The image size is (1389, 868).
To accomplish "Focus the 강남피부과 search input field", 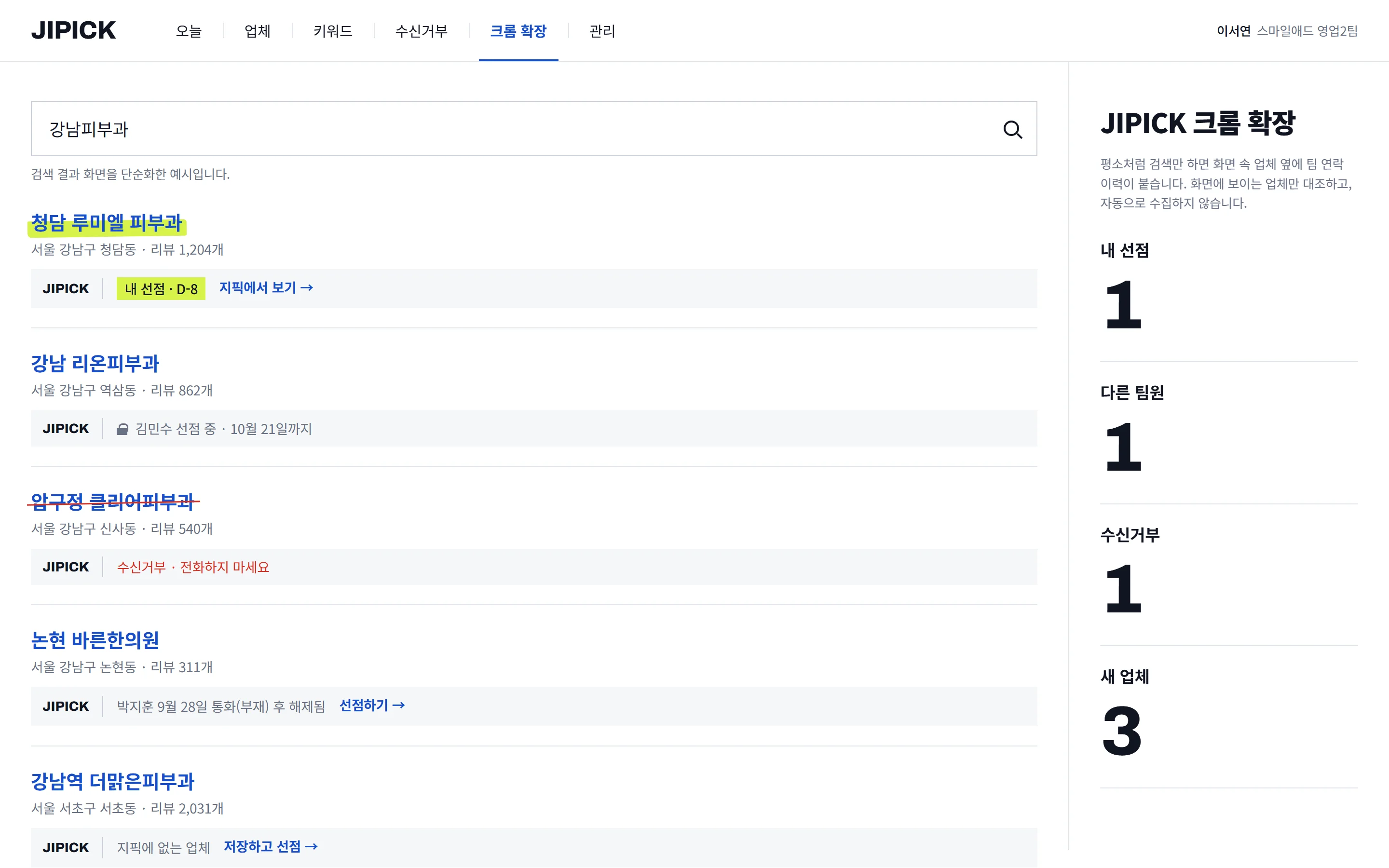I will point(534,129).
